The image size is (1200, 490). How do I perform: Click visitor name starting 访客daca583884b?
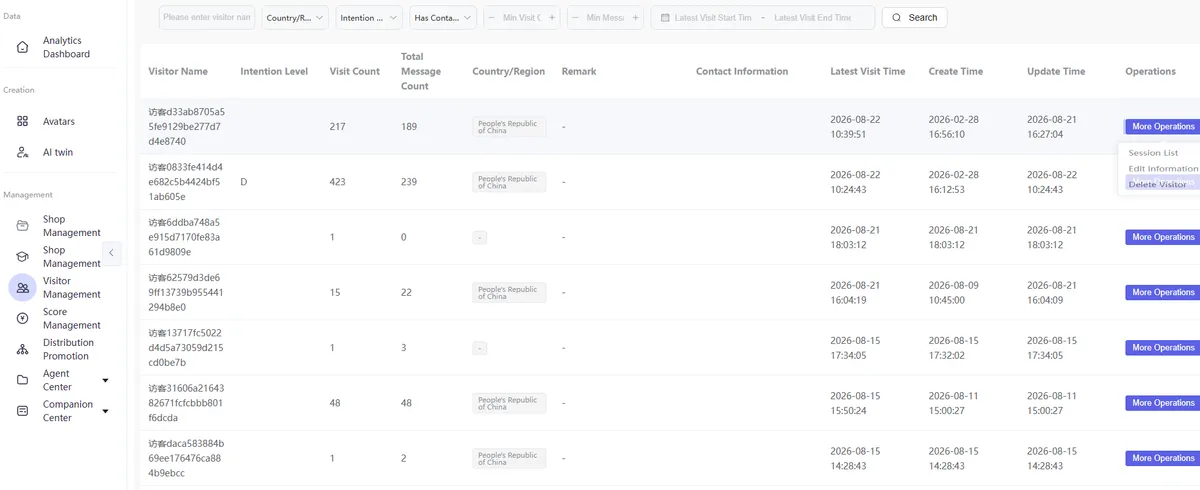click(x=186, y=458)
